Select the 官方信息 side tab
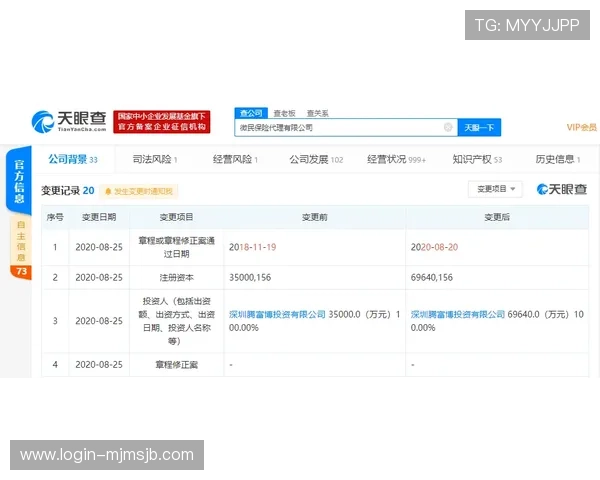This screenshot has width=600, height=480. click(19, 181)
